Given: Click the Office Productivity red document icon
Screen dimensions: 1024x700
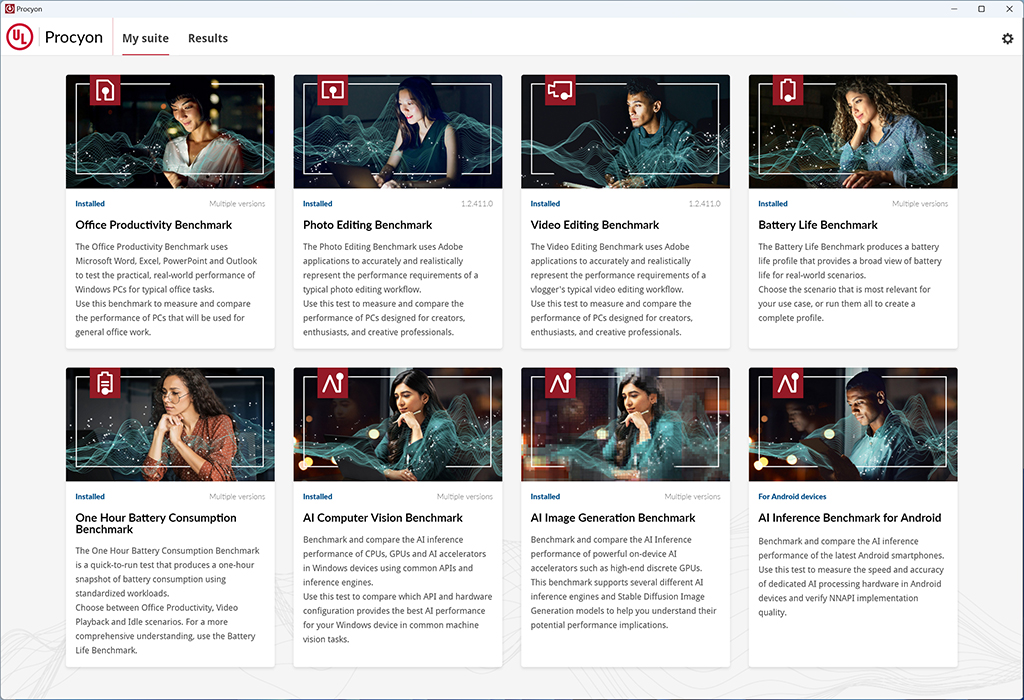Looking at the screenshot, I should (x=105, y=89).
